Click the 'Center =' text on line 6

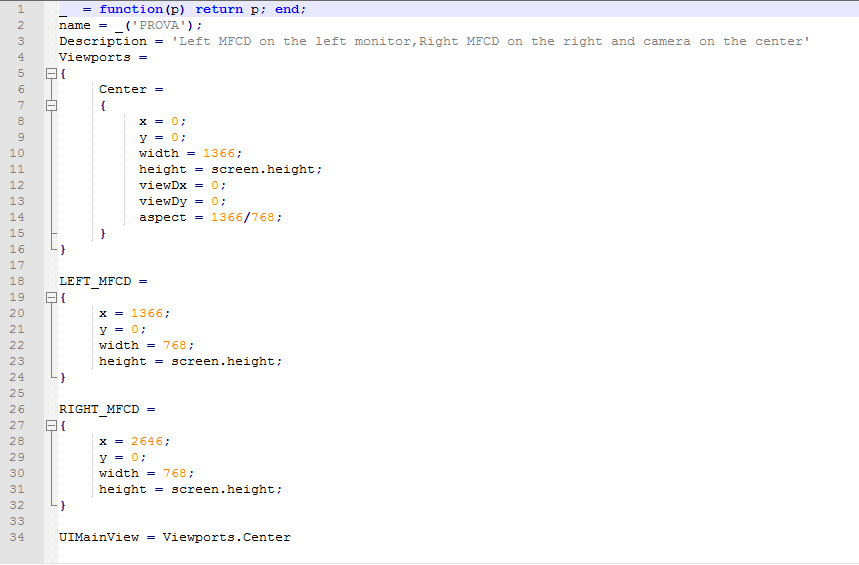(x=131, y=89)
